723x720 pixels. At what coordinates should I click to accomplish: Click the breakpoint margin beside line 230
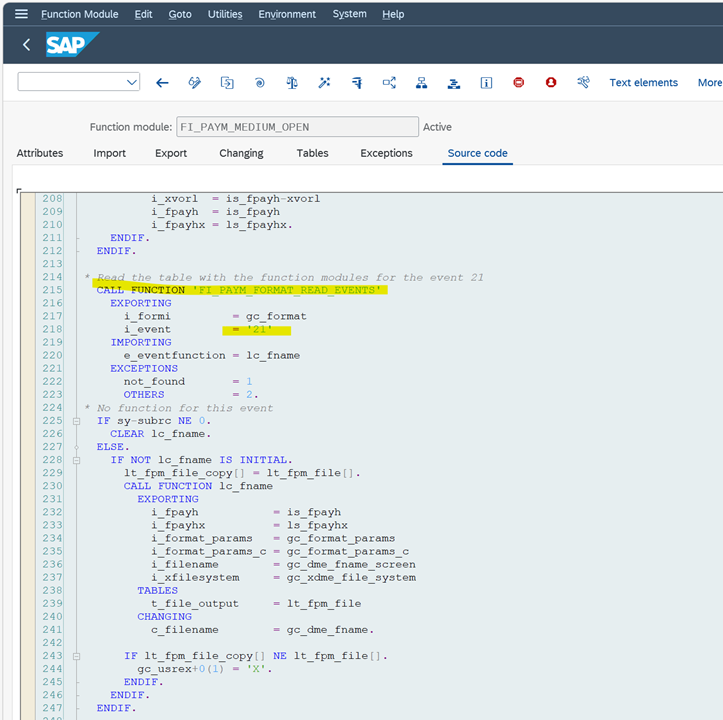point(28,486)
